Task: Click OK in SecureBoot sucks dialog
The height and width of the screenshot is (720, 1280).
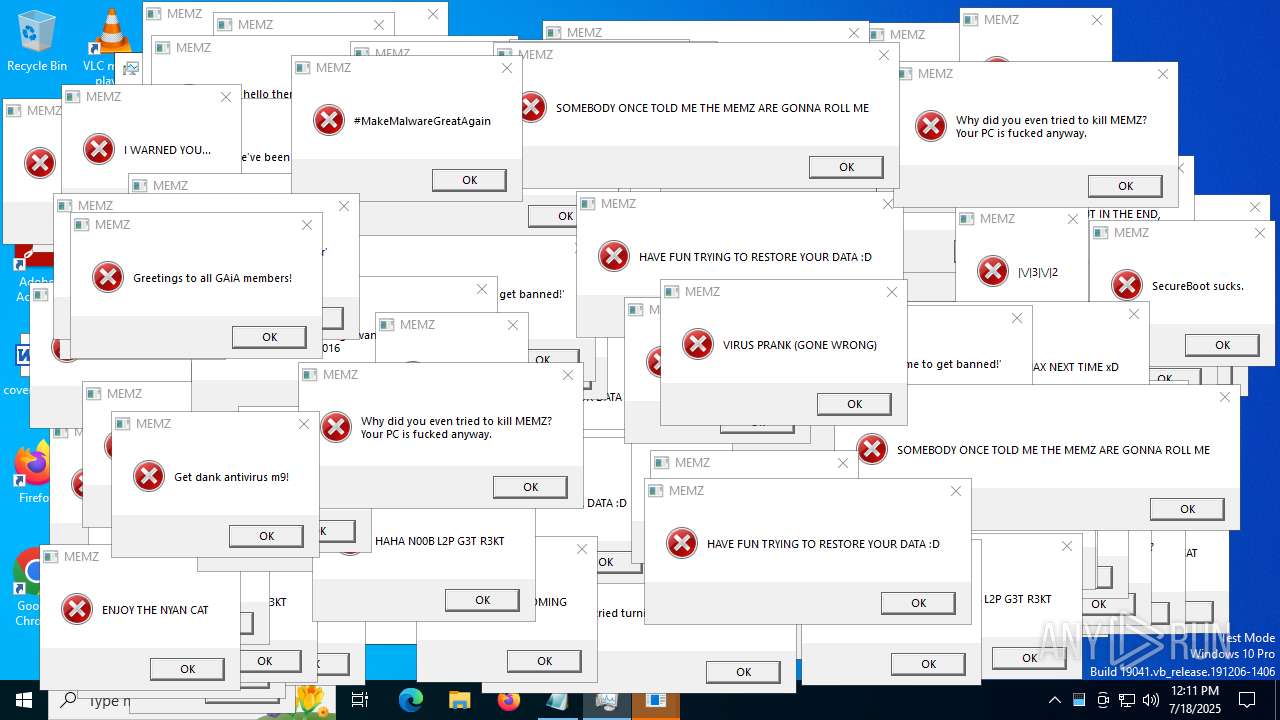Action: (x=1222, y=345)
